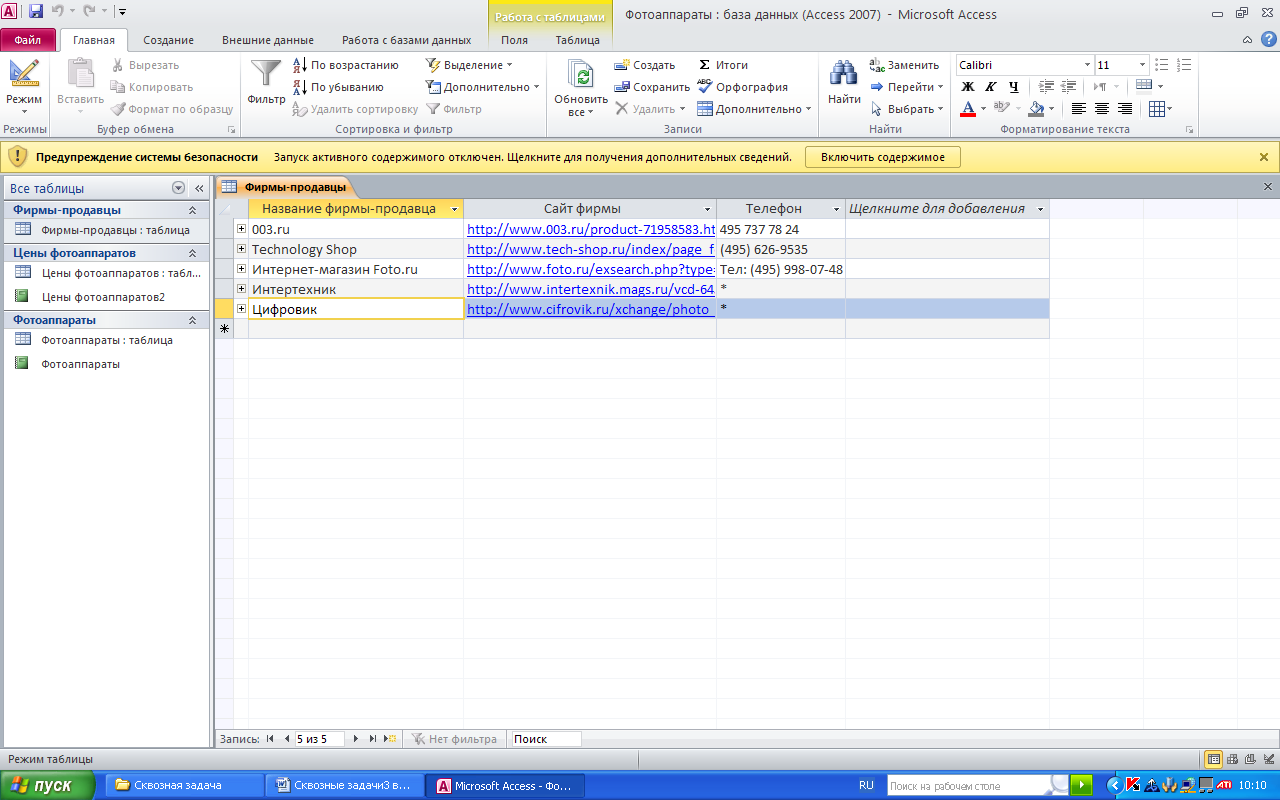Collapse the Фирмы-продавцы group
Screen dimensions: 1280x800
point(192,210)
